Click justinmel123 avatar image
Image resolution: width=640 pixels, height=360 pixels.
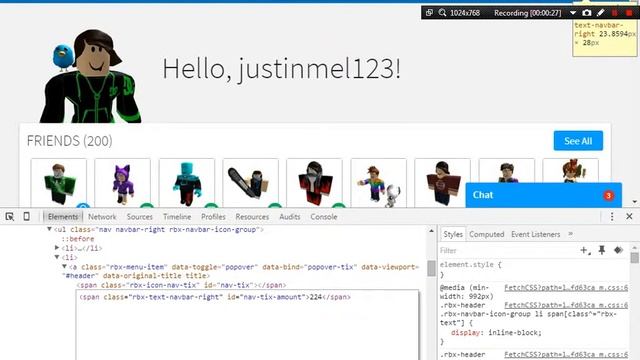(91, 76)
